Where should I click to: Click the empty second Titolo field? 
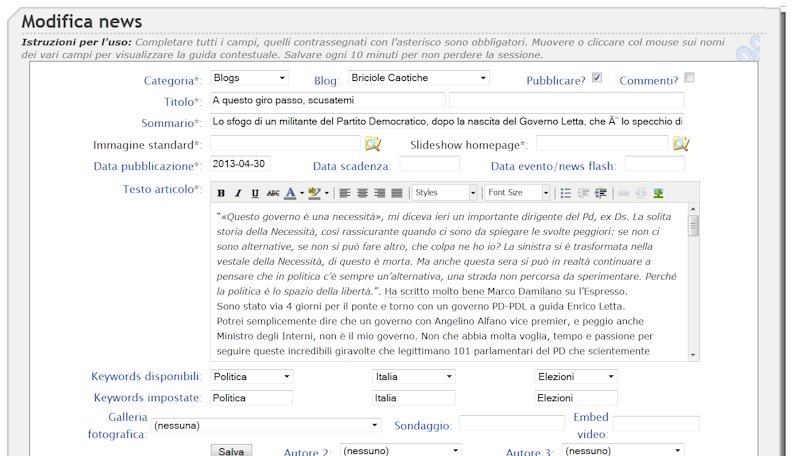pos(566,100)
